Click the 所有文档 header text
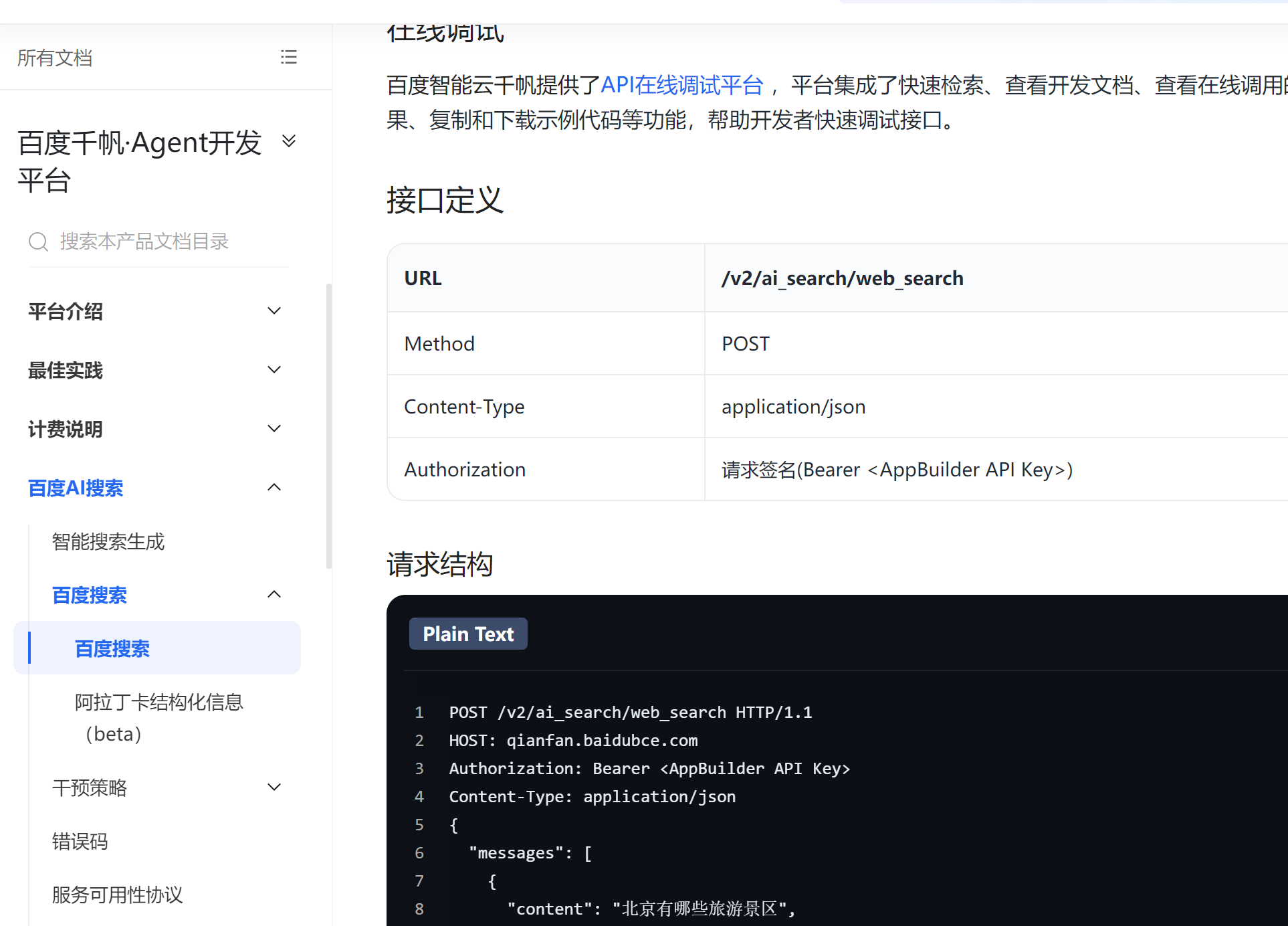The height and width of the screenshot is (926, 1288). (55, 58)
